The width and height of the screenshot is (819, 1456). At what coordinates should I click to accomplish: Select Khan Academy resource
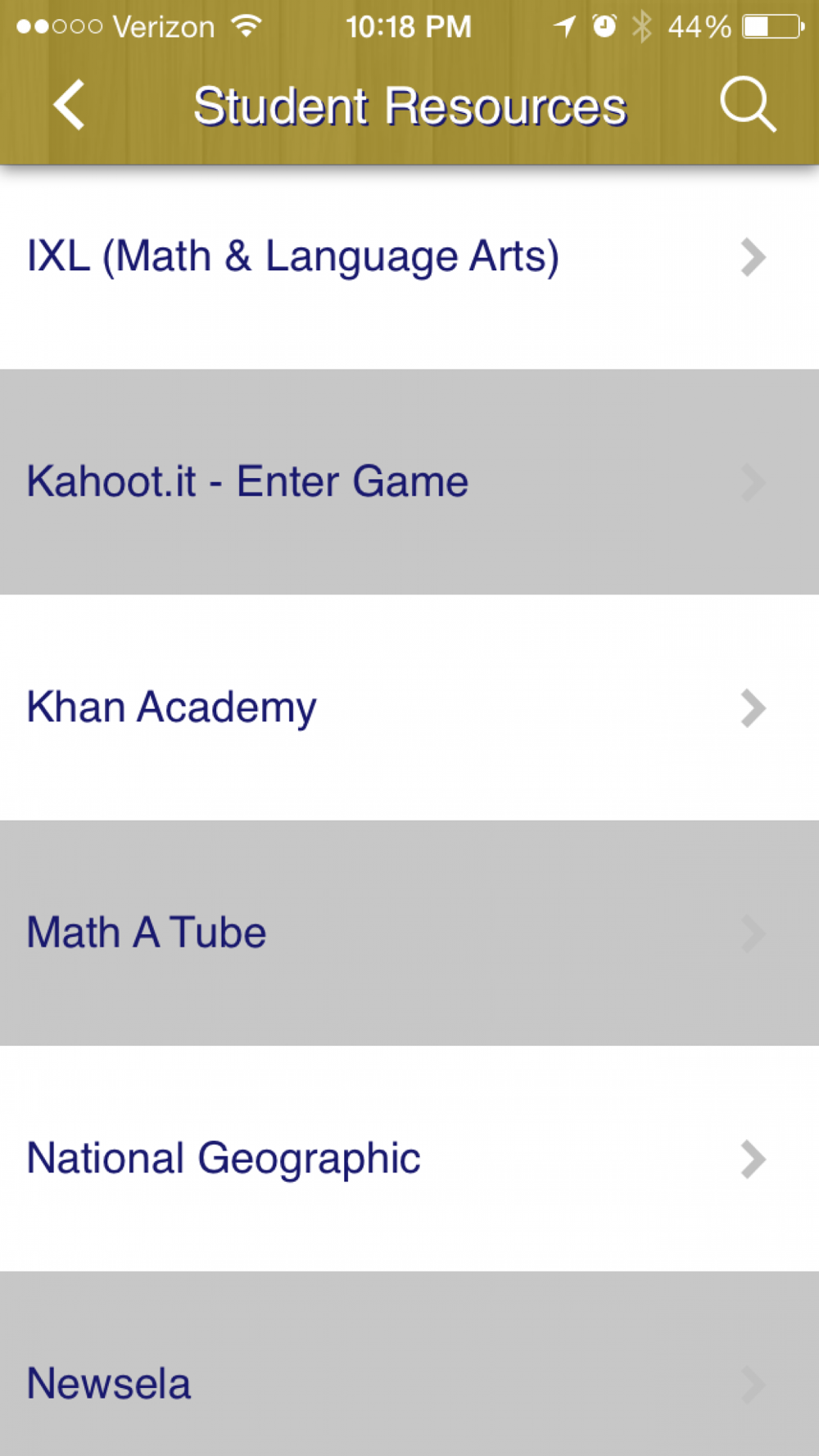click(409, 708)
